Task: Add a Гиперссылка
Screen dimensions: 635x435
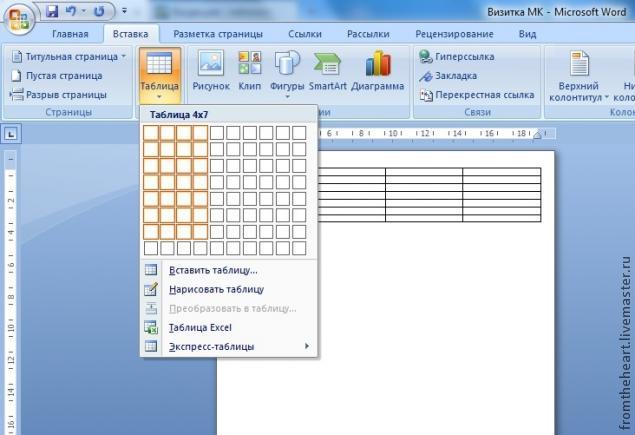Action: (x=457, y=56)
